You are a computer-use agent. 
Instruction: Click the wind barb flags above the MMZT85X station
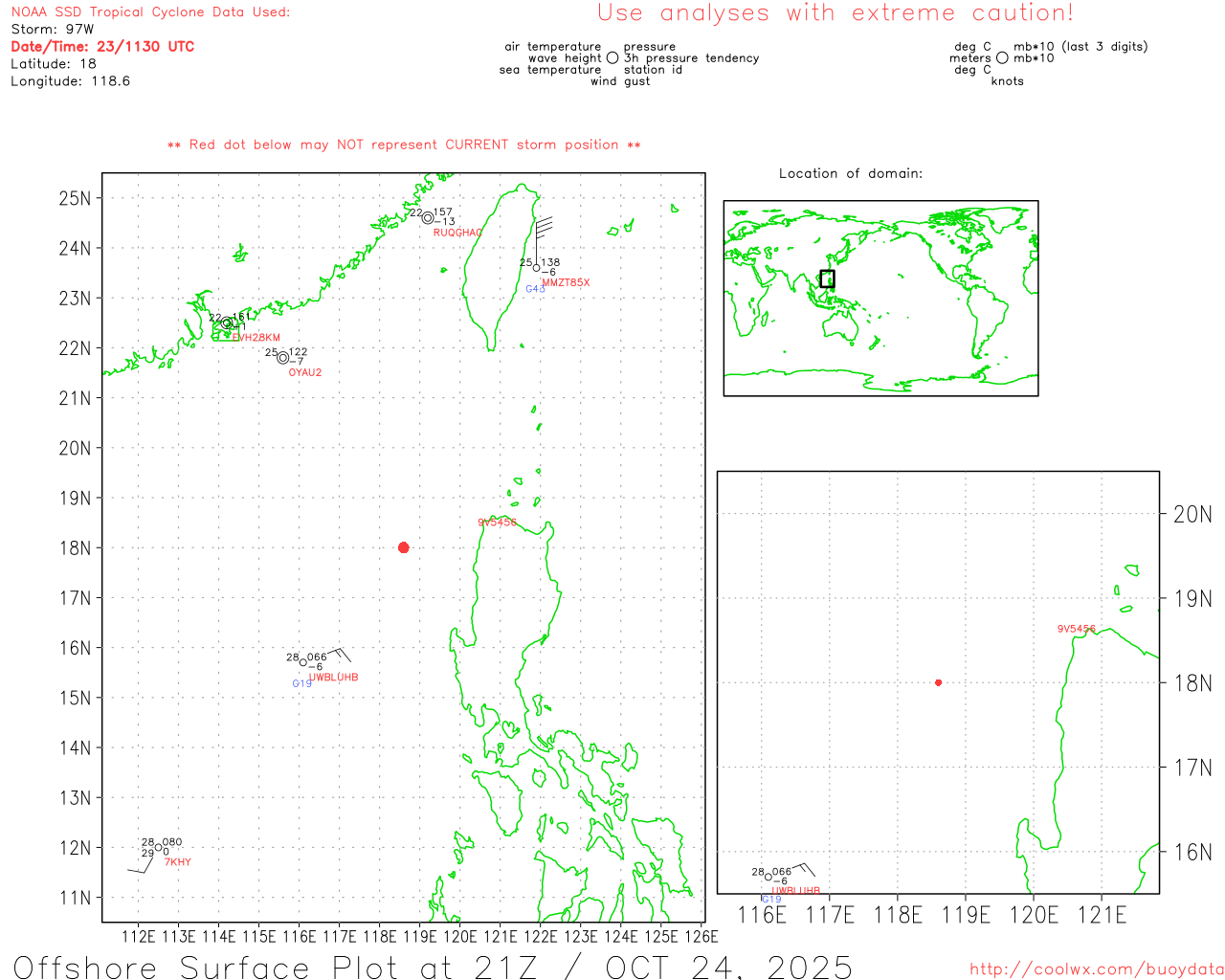544,227
